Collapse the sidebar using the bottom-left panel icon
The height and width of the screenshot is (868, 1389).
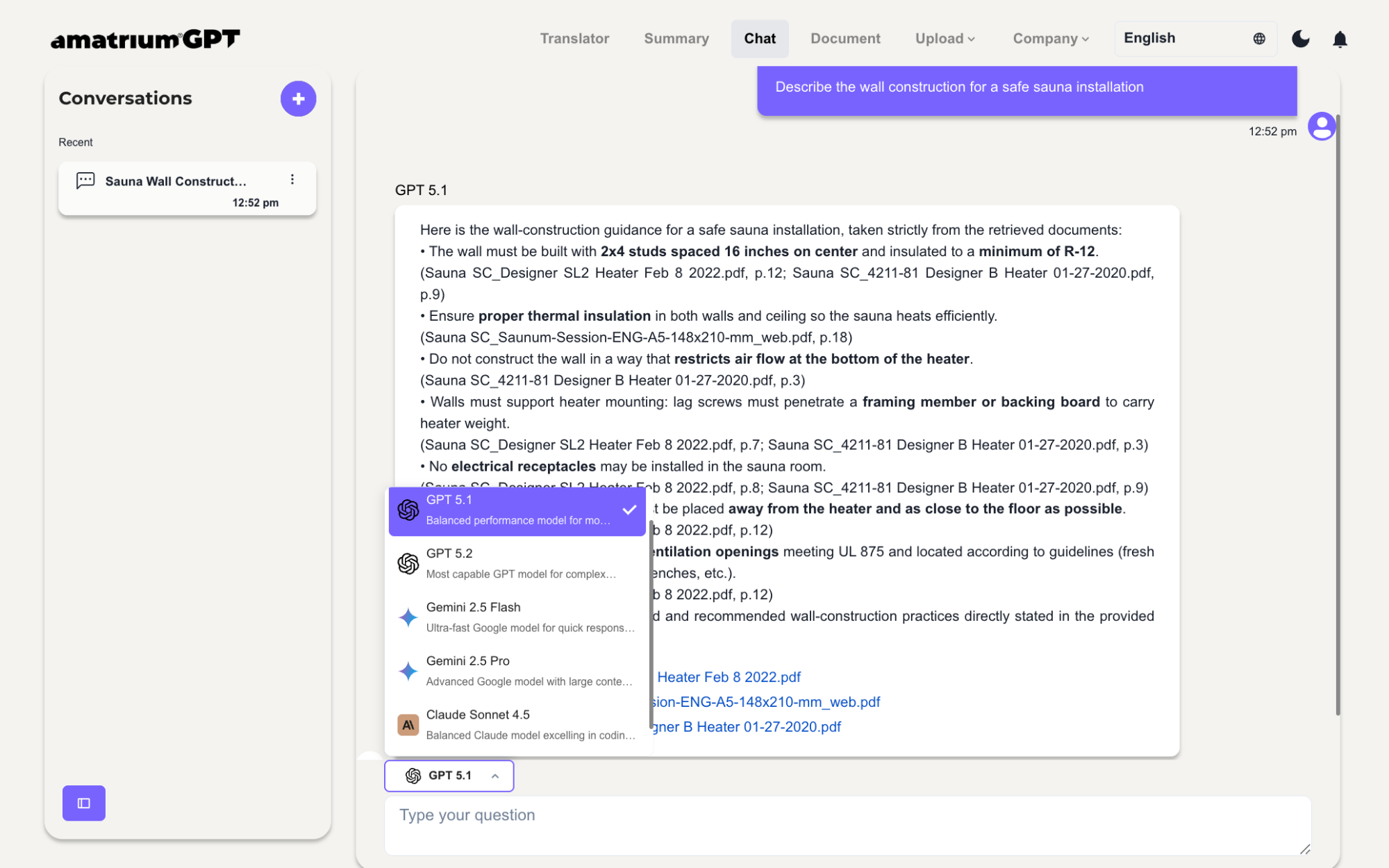point(83,803)
